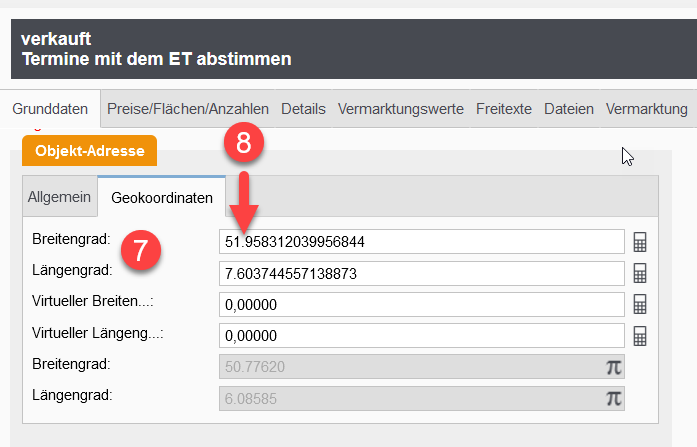This screenshot has width=697, height=447.
Task: Open the Vermarktung tab
Action: click(646, 109)
